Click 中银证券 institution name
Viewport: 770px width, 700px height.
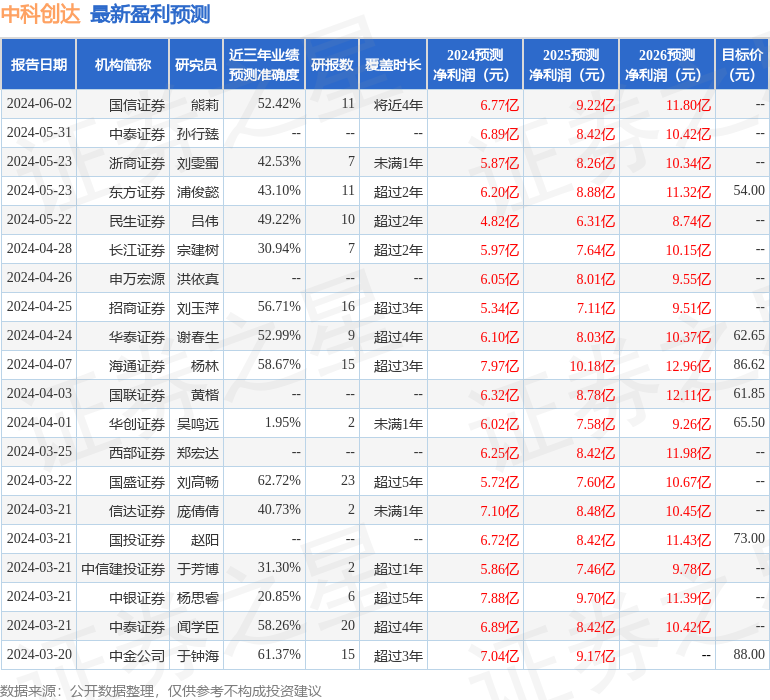[137, 598]
